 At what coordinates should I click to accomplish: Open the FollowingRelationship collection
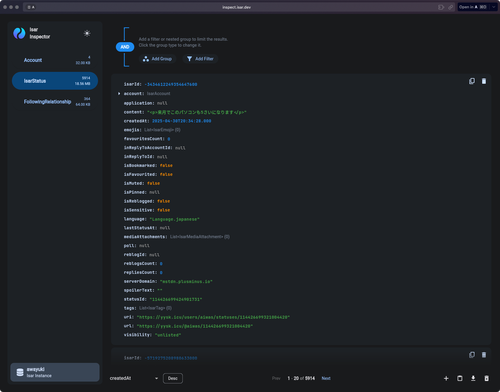point(55,102)
